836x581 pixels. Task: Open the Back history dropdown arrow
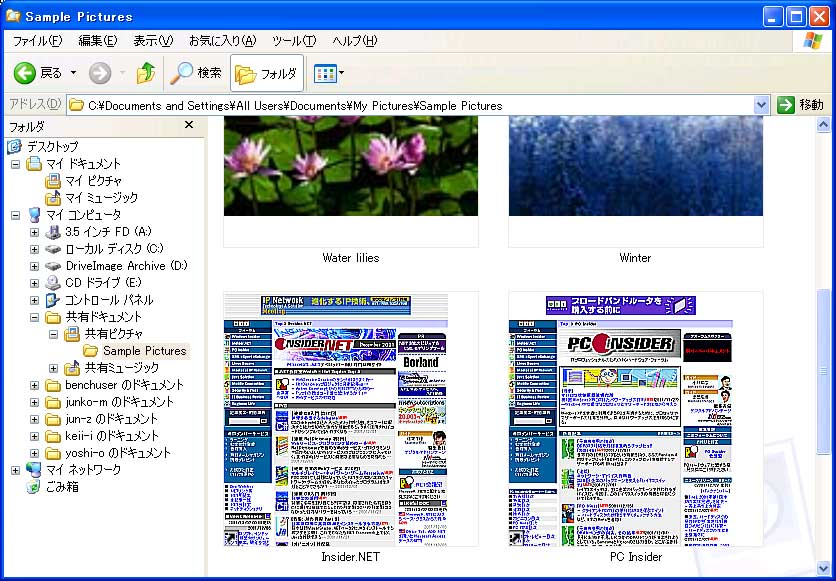click(74, 73)
